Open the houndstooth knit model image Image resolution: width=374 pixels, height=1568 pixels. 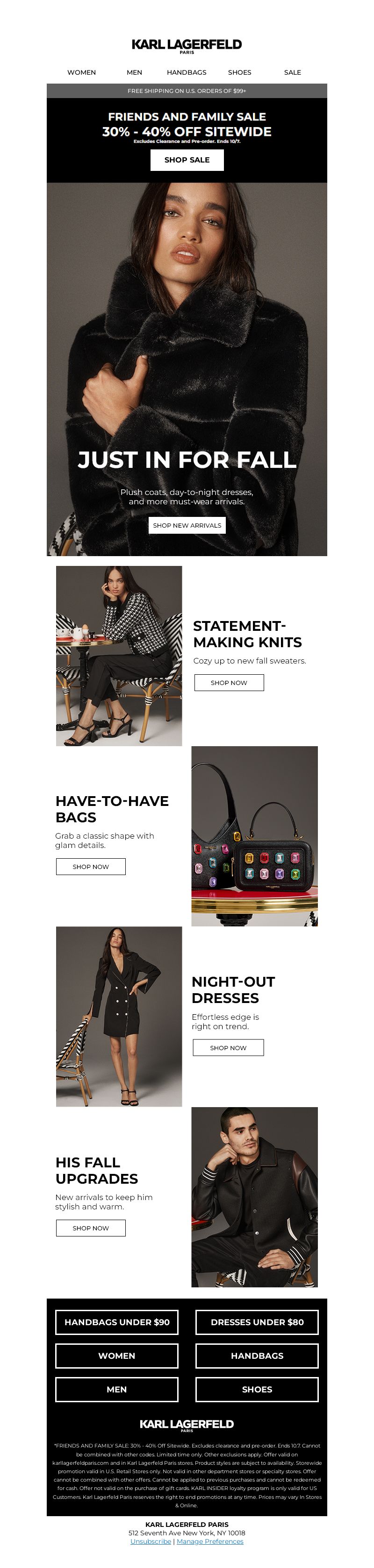[x=119, y=656]
